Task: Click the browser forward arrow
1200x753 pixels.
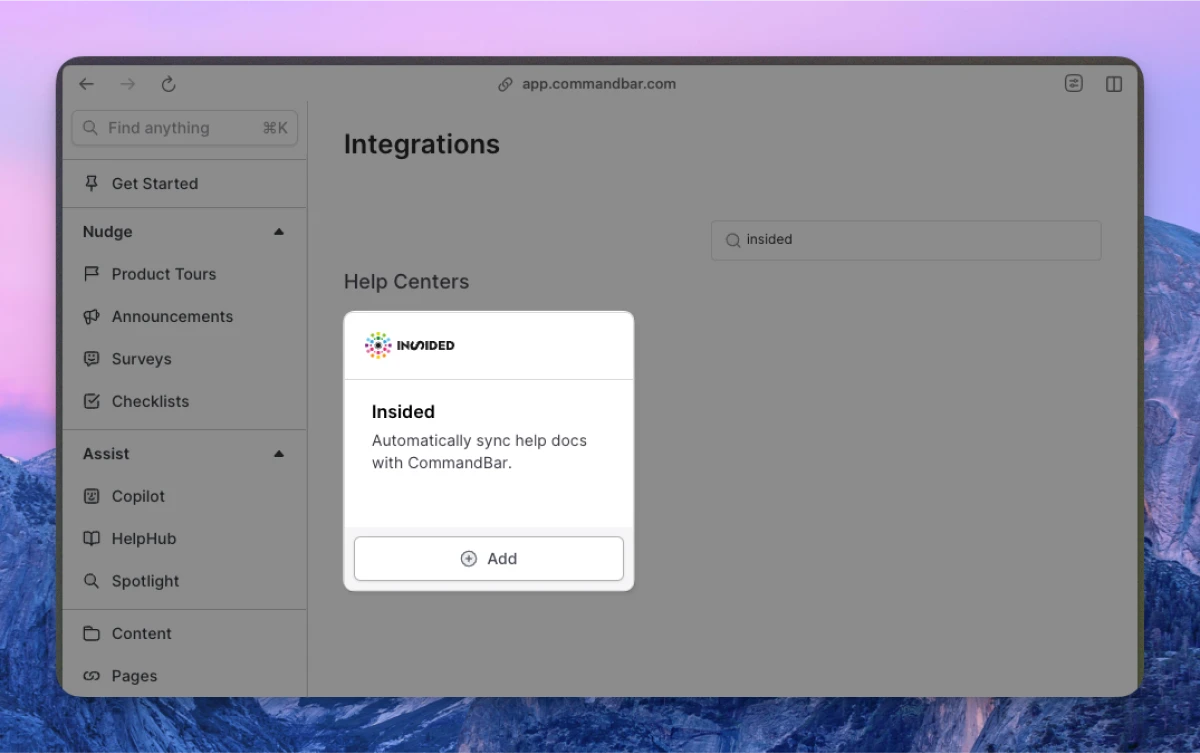Action: pos(128,84)
